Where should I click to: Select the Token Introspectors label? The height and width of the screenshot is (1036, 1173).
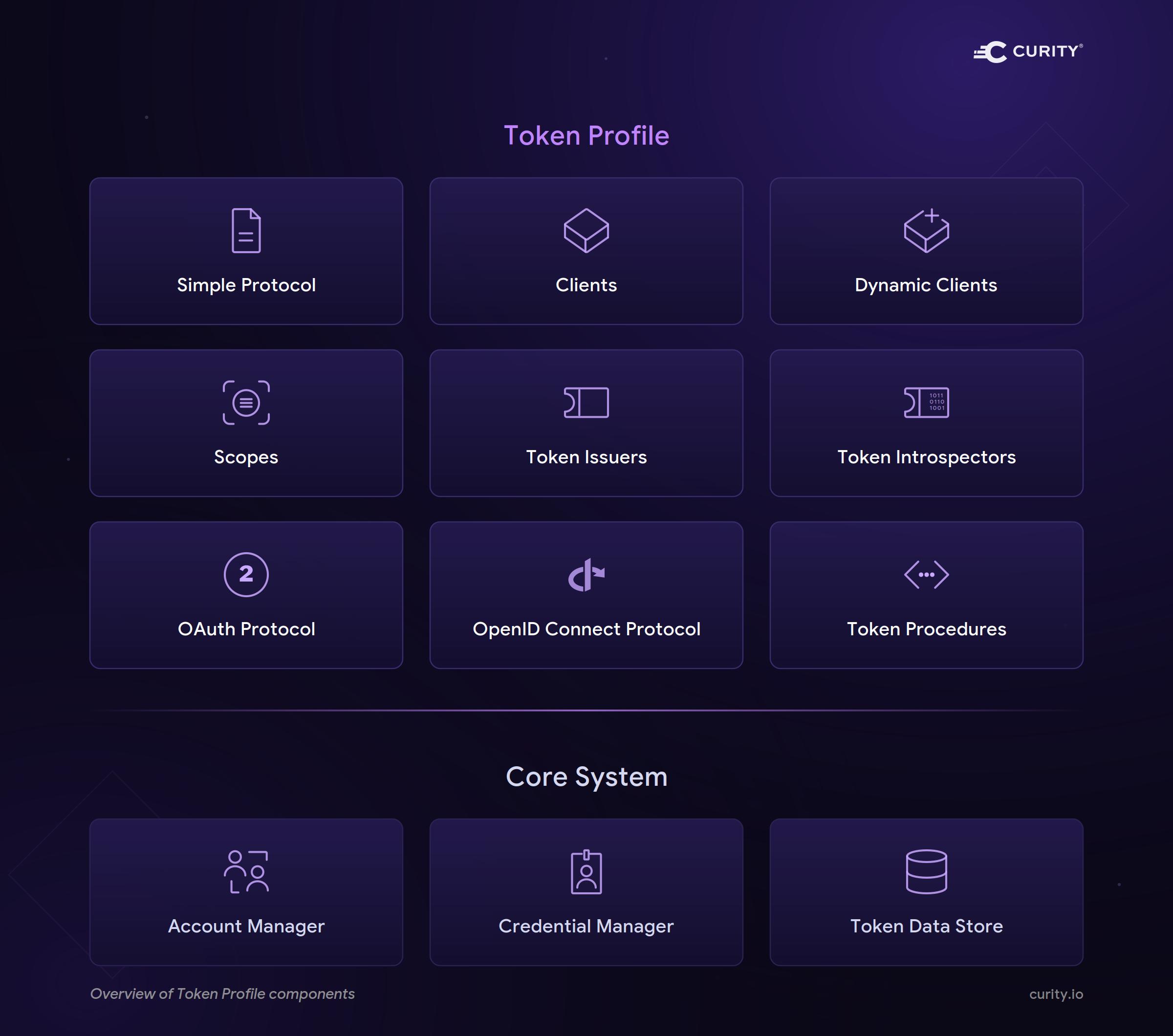pyautogui.click(x=926, y=457)
